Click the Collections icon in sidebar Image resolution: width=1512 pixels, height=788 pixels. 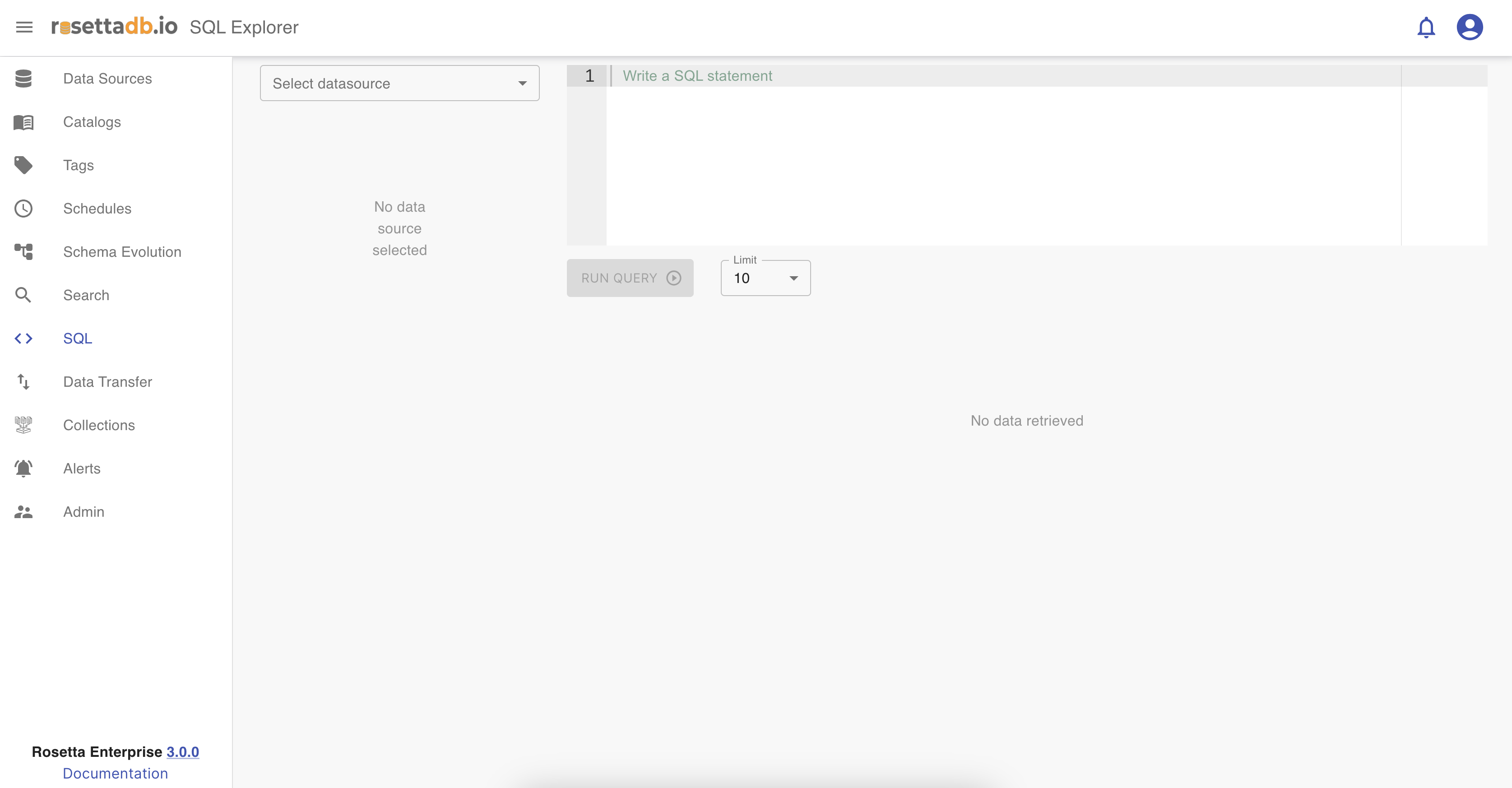click(x=23, y=425)
